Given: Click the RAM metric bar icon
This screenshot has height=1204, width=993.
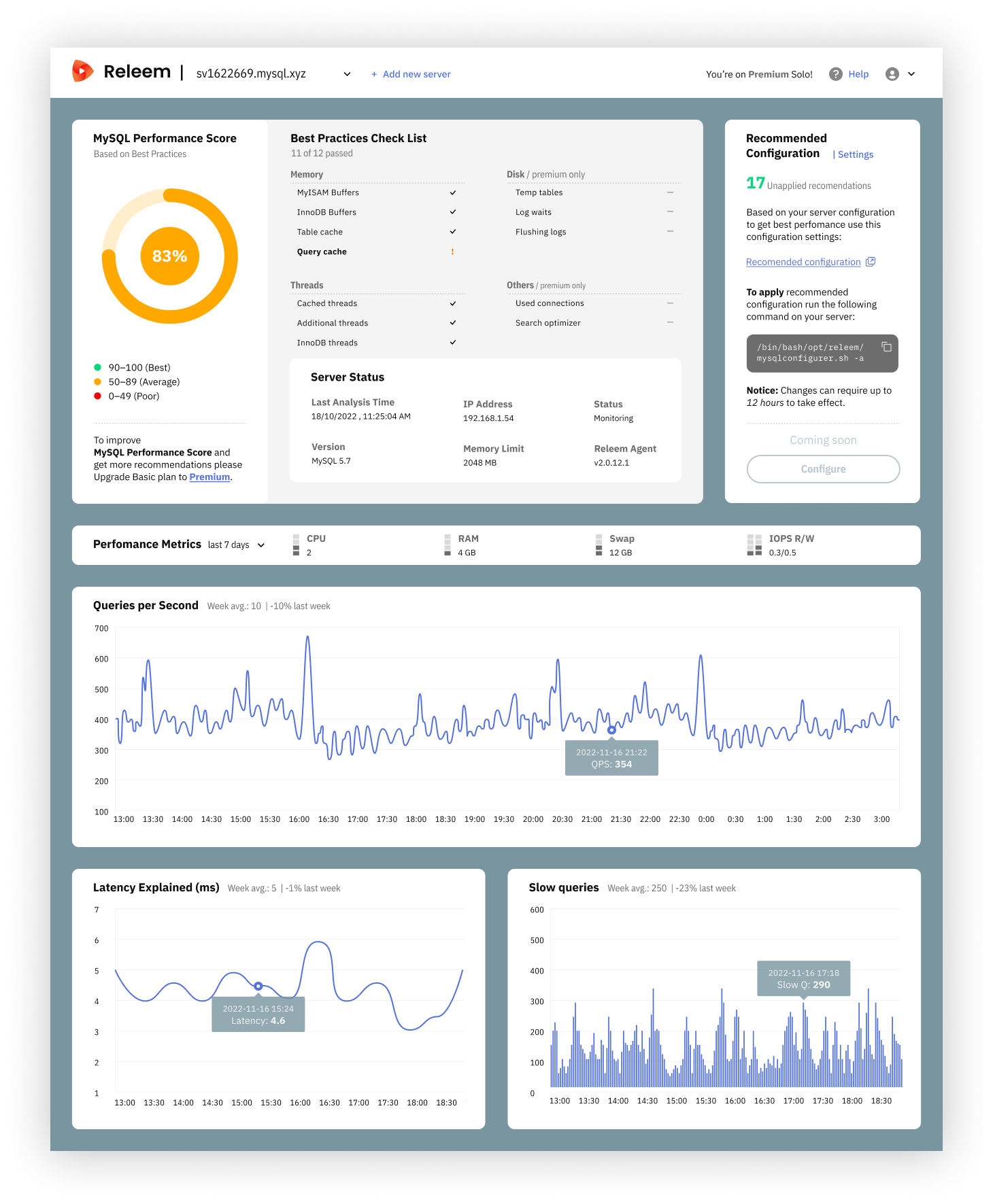Looking at the screenshot, I should [x=448, y=545].
